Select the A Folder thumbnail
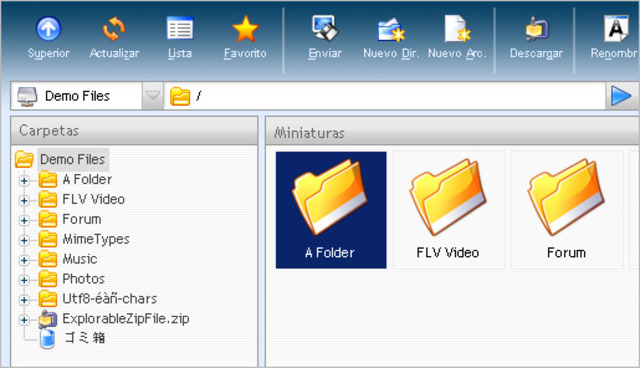The height and width of the screenshot is (368, 640). 331,210
